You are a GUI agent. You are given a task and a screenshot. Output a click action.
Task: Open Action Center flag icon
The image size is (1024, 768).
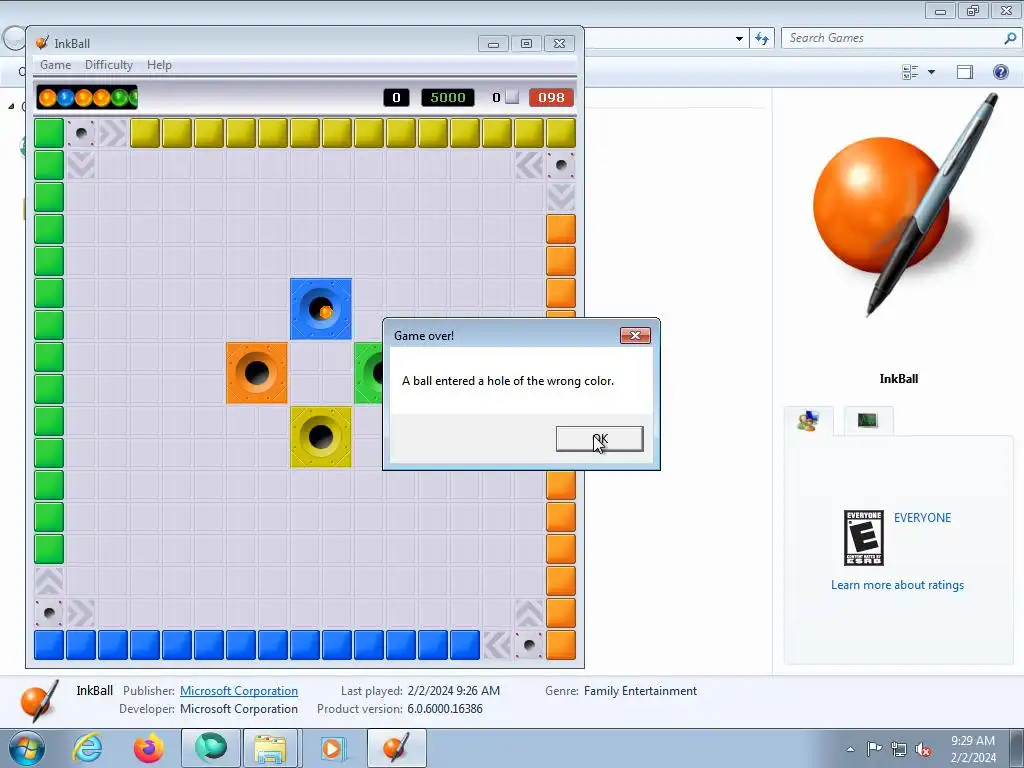[x=874, y=749]
